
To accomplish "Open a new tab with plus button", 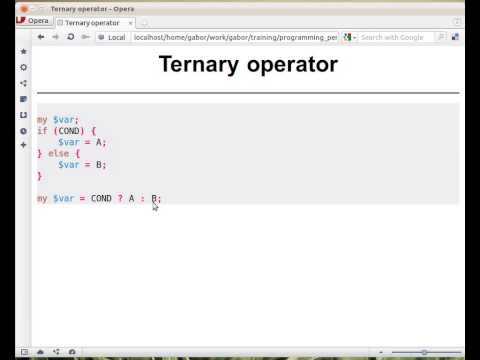I will (144, 23).
